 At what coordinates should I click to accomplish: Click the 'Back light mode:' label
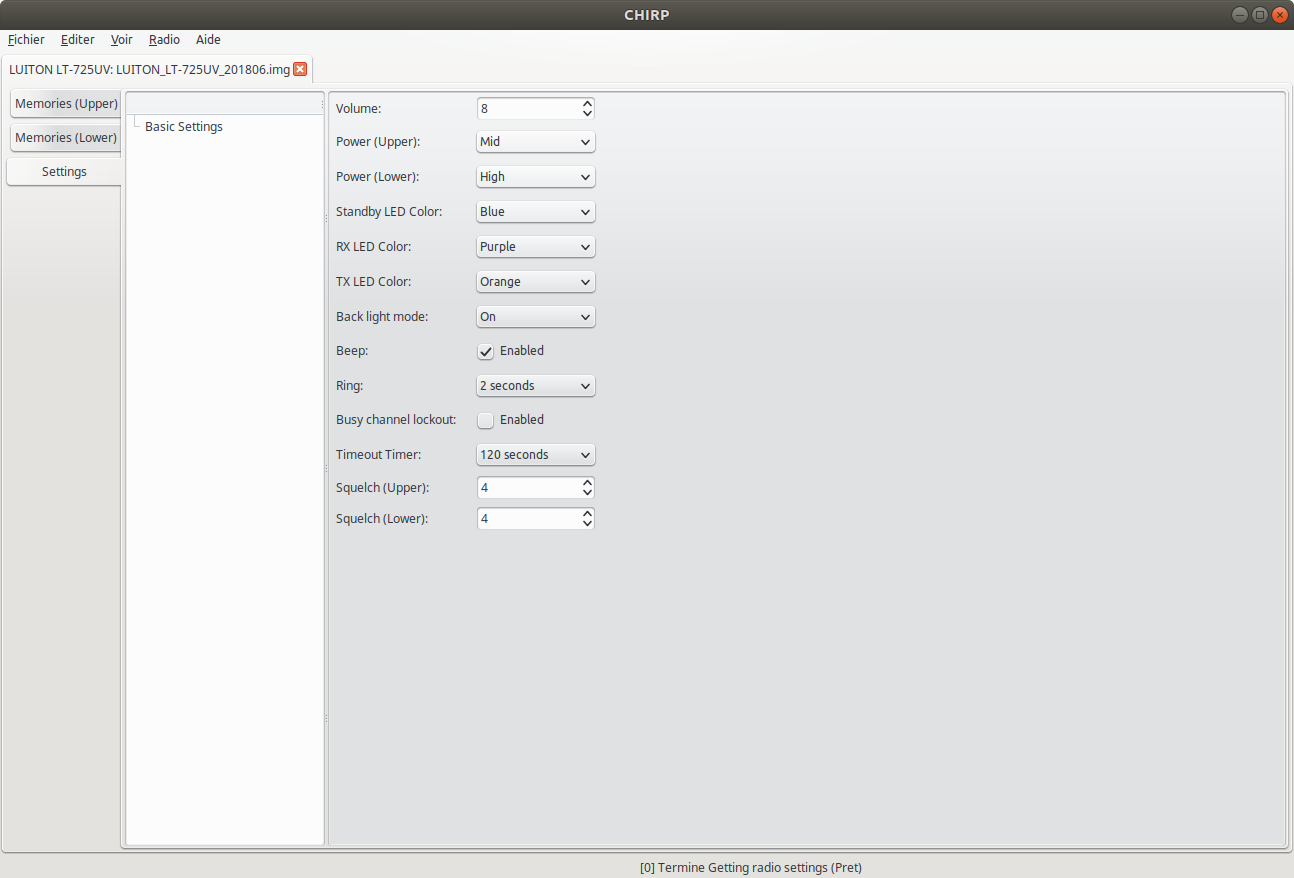382,317
